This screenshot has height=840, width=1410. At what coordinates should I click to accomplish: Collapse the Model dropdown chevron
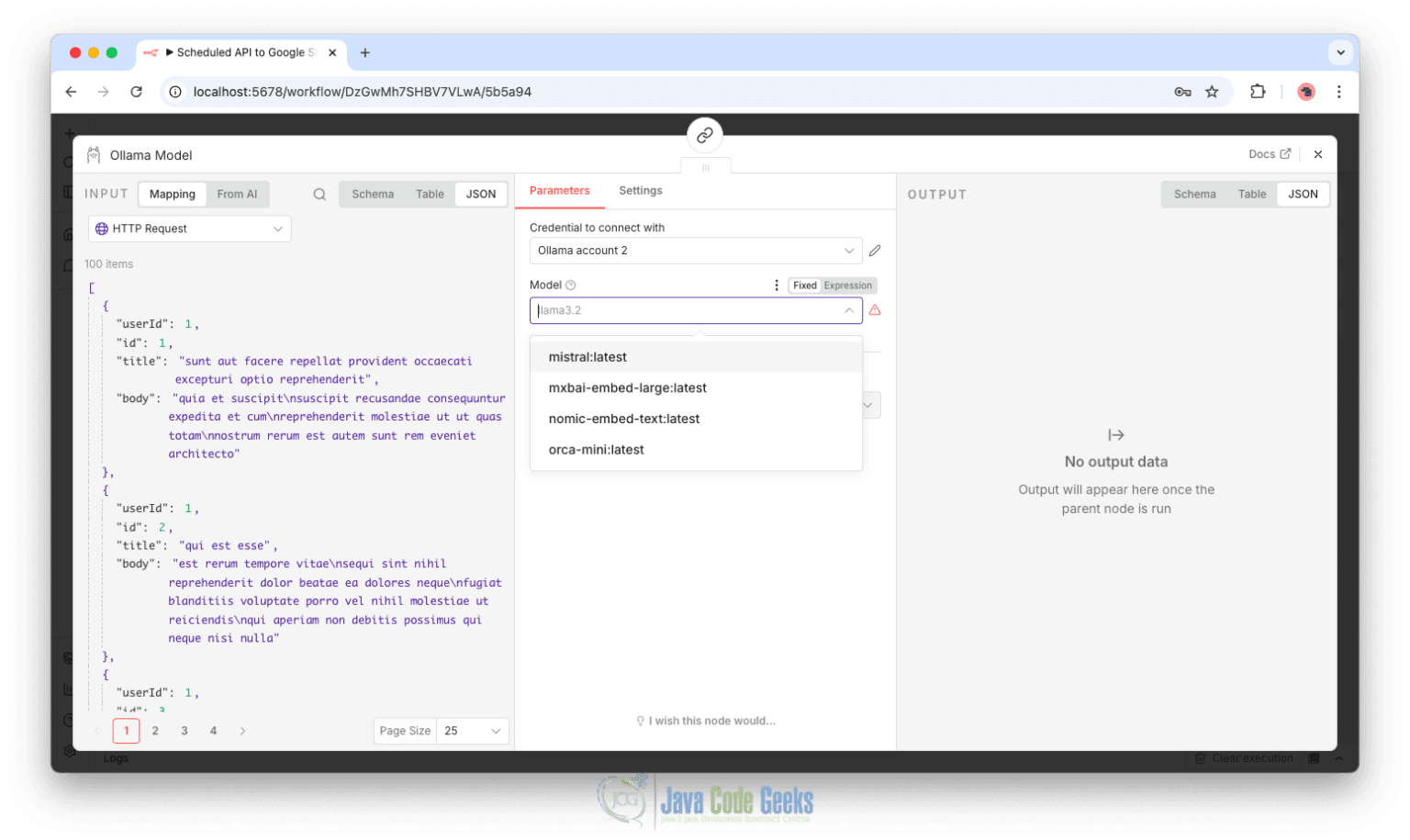(x=849, y=310)
